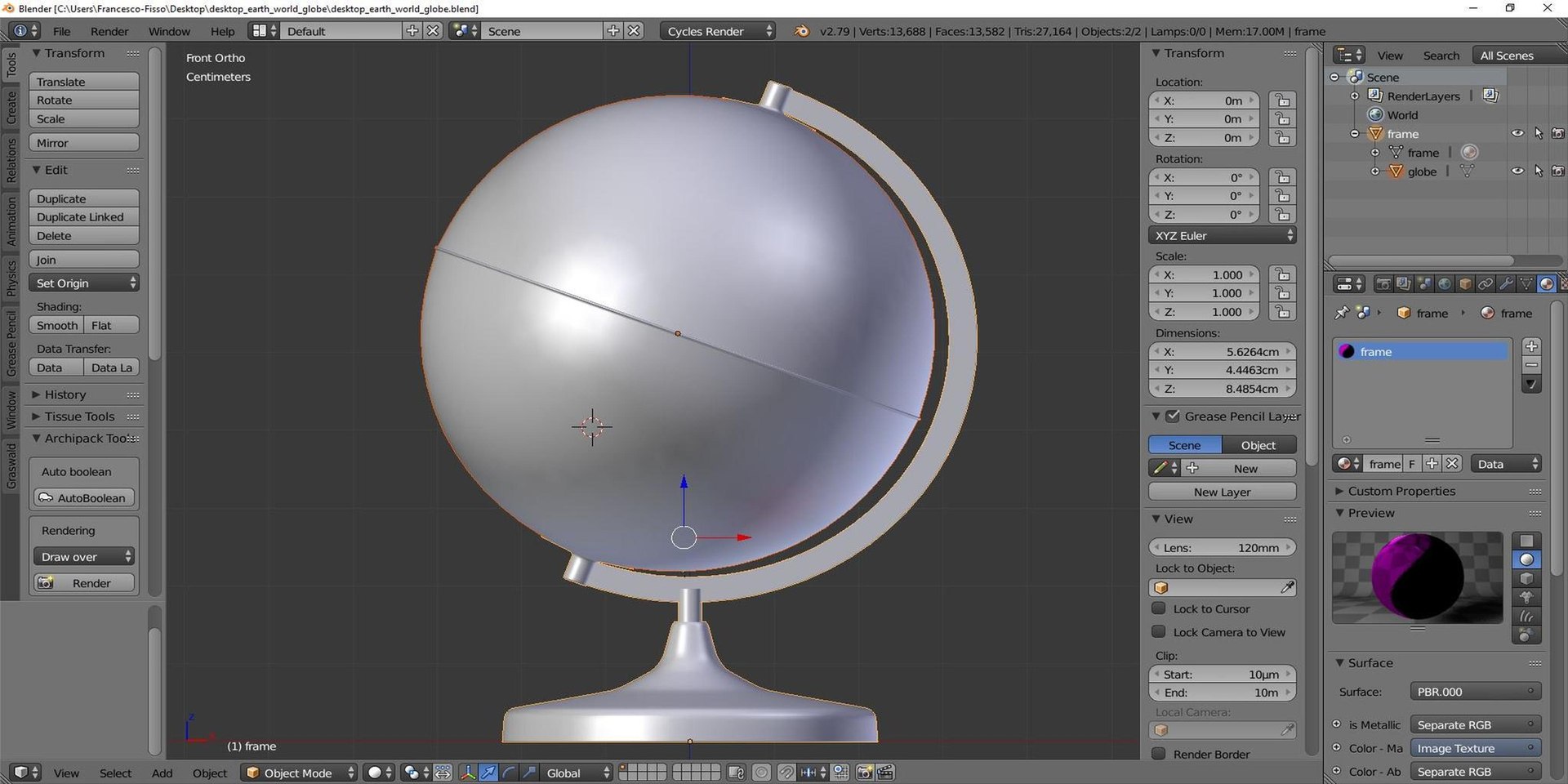The width and height of the screenshot is (1568, 784).
Task: Set preview type to cube
Action: (1526, 578)
